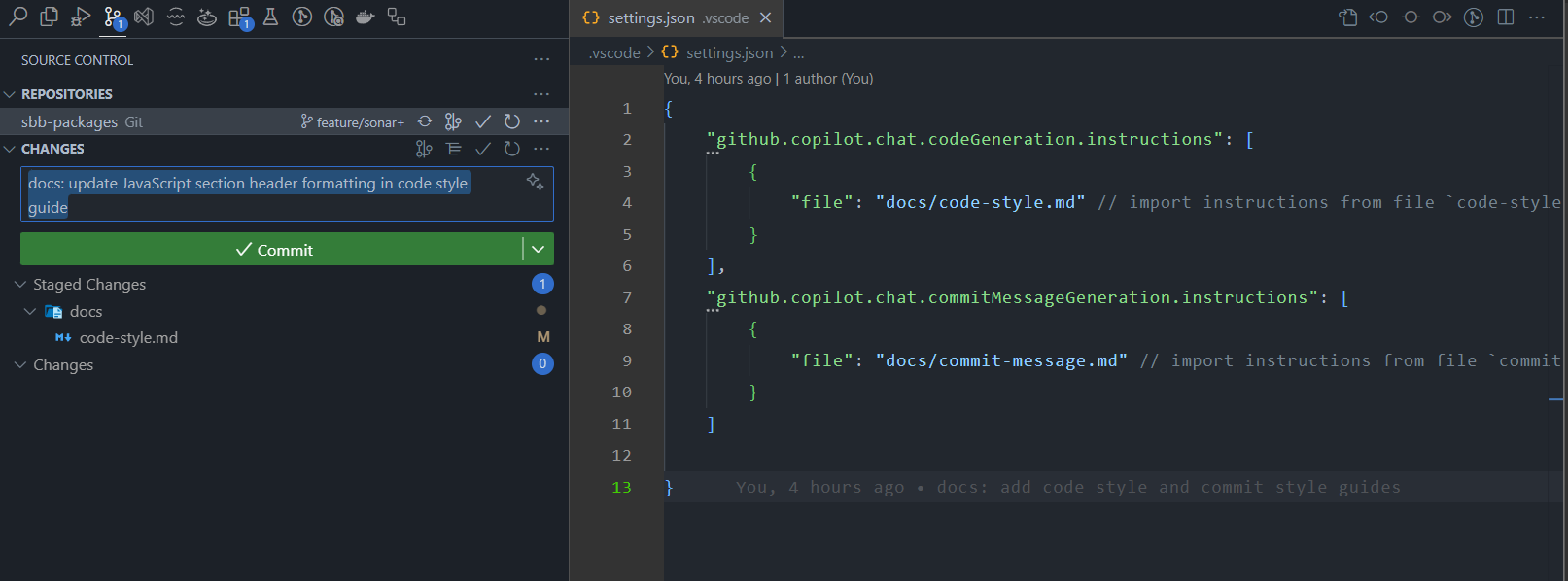Open the Explorer files icon
1568x581 pixels.
[x=49, y=17]
